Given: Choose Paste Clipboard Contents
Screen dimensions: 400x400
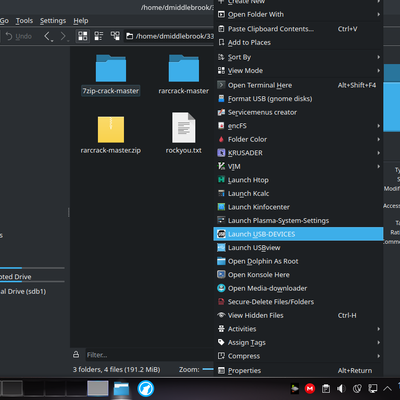Looking at the screenshot, I should (x=298, y=29).
